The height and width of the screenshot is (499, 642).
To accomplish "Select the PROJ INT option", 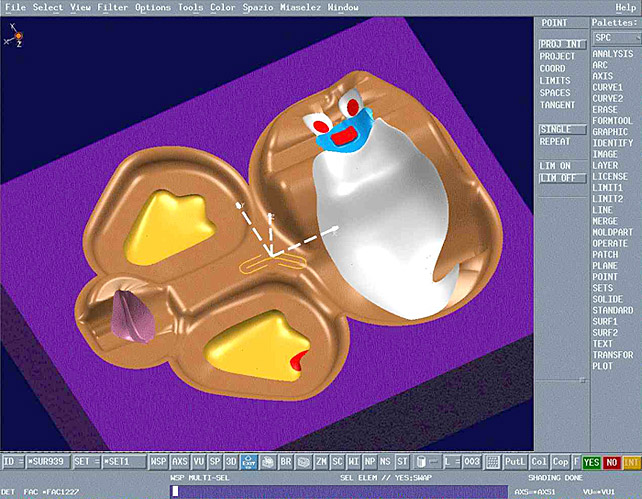I will 562,44.
